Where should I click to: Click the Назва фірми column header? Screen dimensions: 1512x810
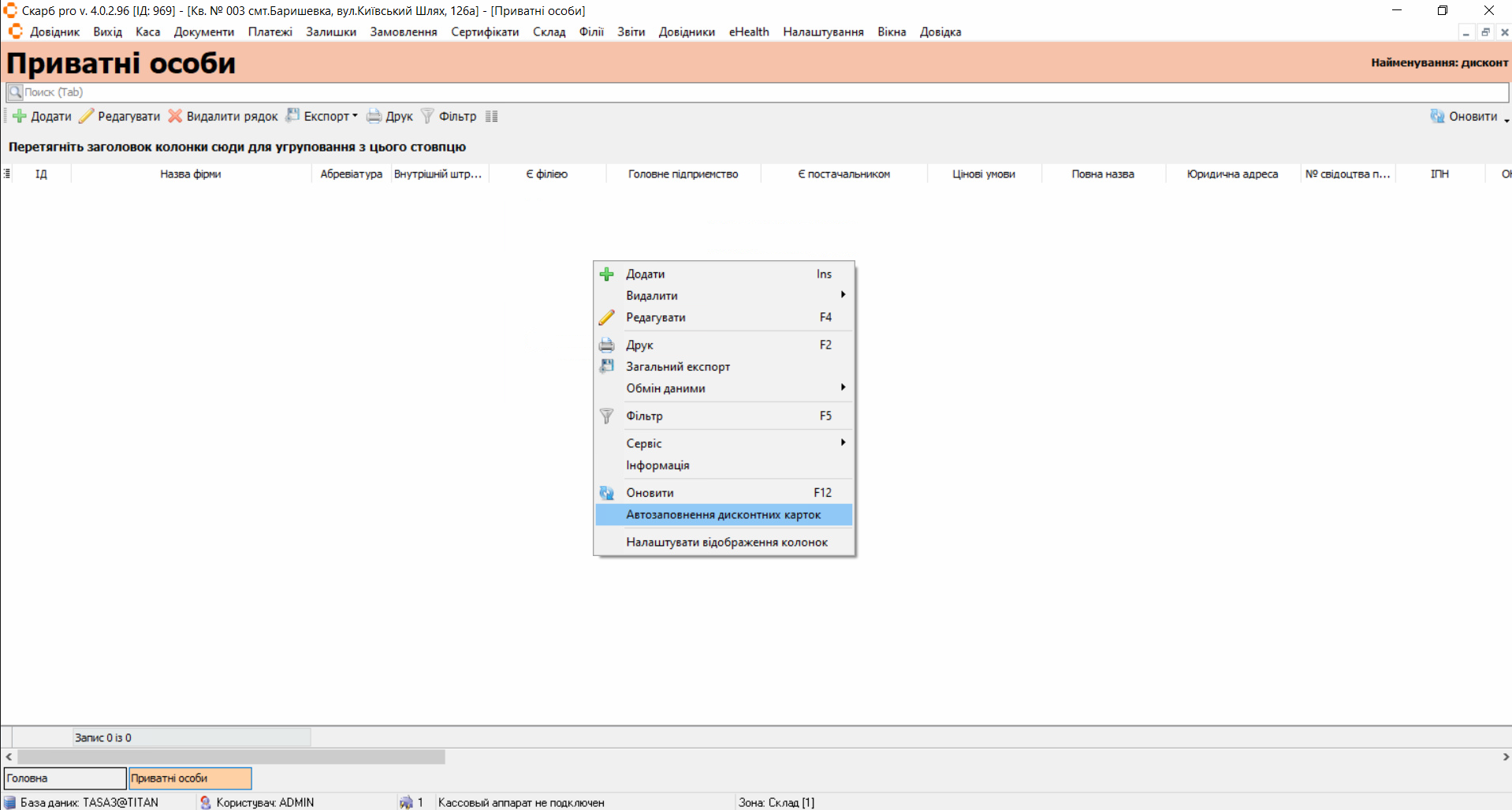191,174
